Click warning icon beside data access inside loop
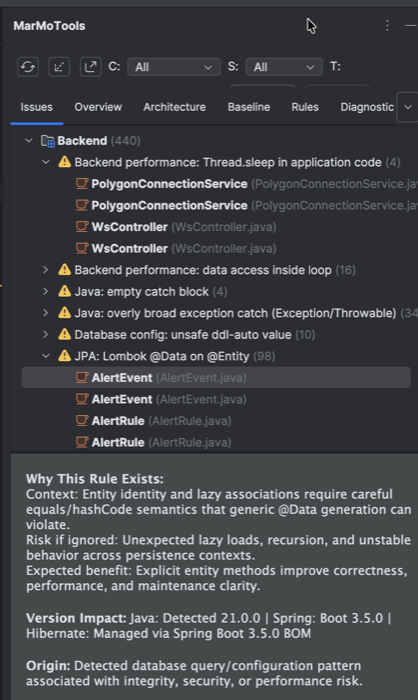 [65, 270]
